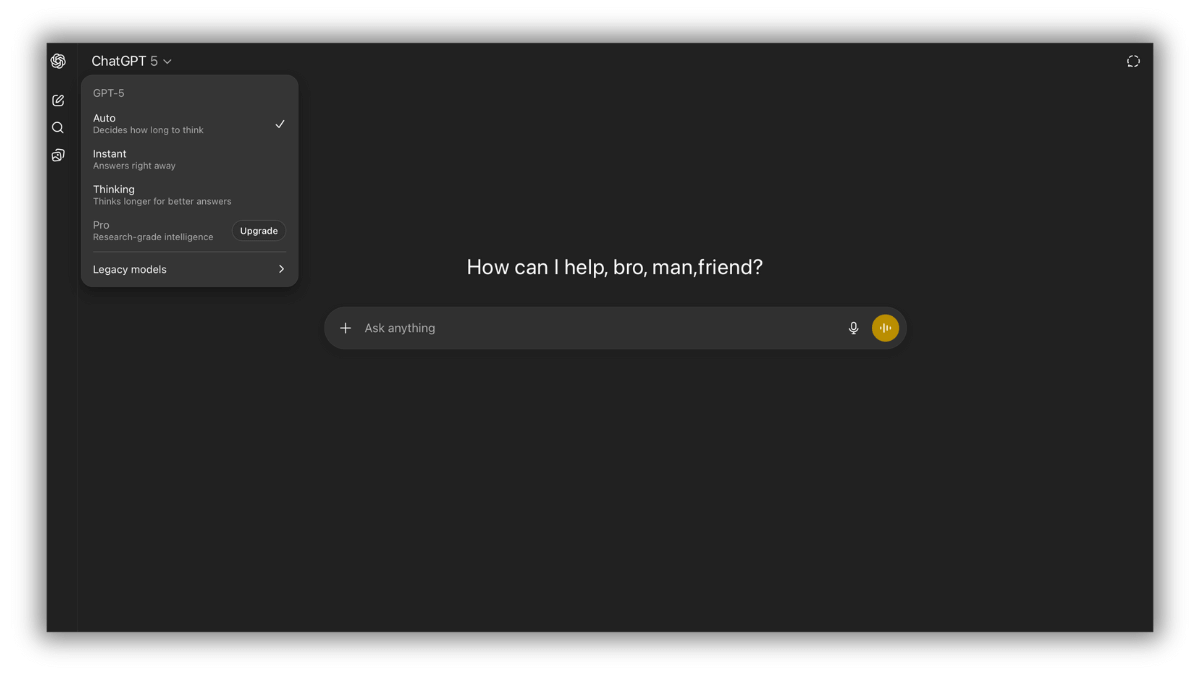Click the ChatGPT logo icon
The width and height of the screenshot is (1200, 675).
click(x=58, y=61)
